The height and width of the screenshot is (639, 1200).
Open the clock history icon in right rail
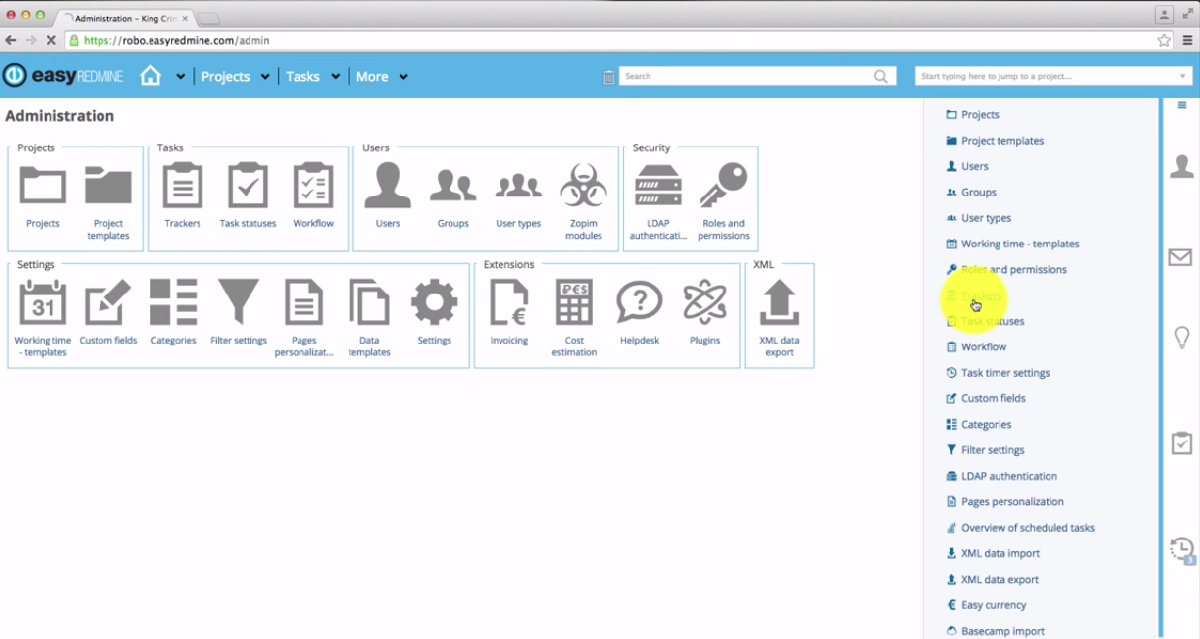click(x=1182, y=550)
